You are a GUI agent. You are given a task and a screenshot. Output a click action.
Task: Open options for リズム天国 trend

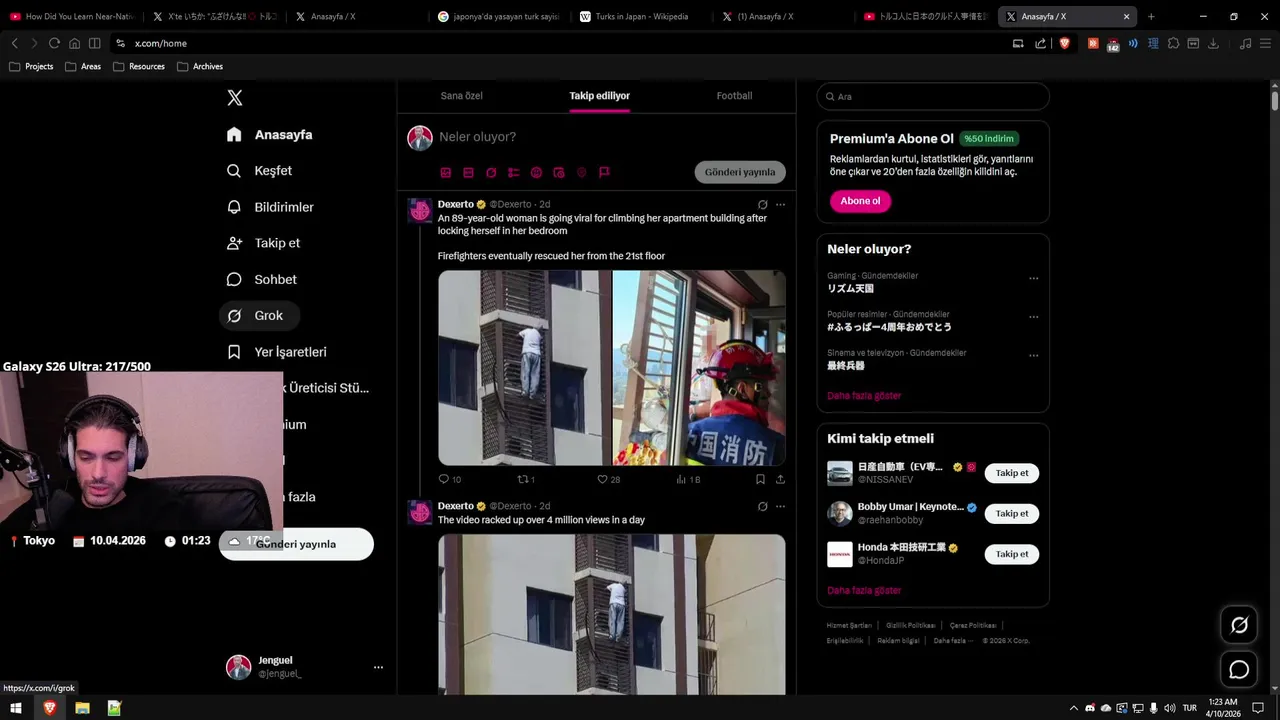coord(1034,279)
